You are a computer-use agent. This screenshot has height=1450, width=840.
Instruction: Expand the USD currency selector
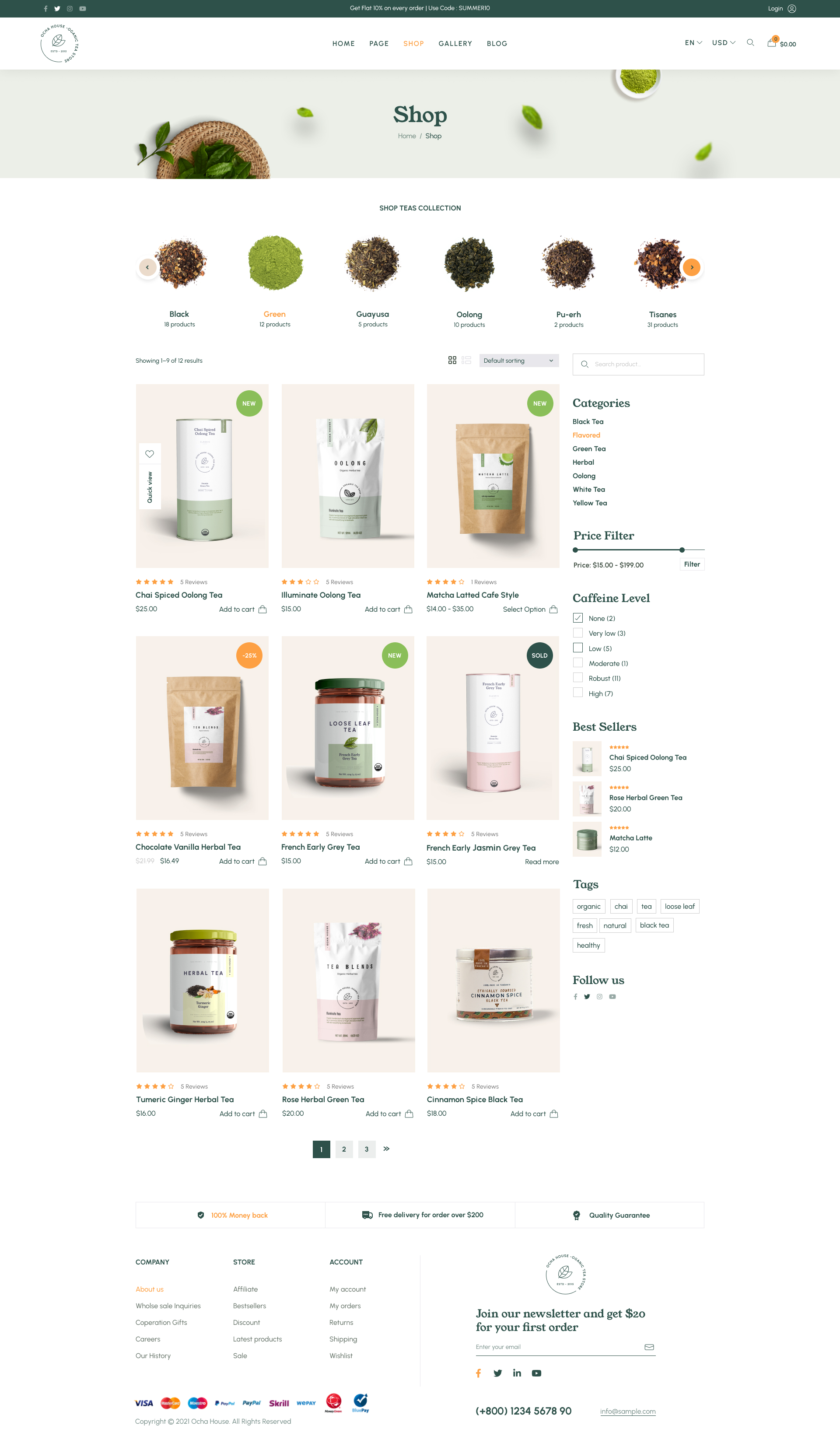[724, 42]
